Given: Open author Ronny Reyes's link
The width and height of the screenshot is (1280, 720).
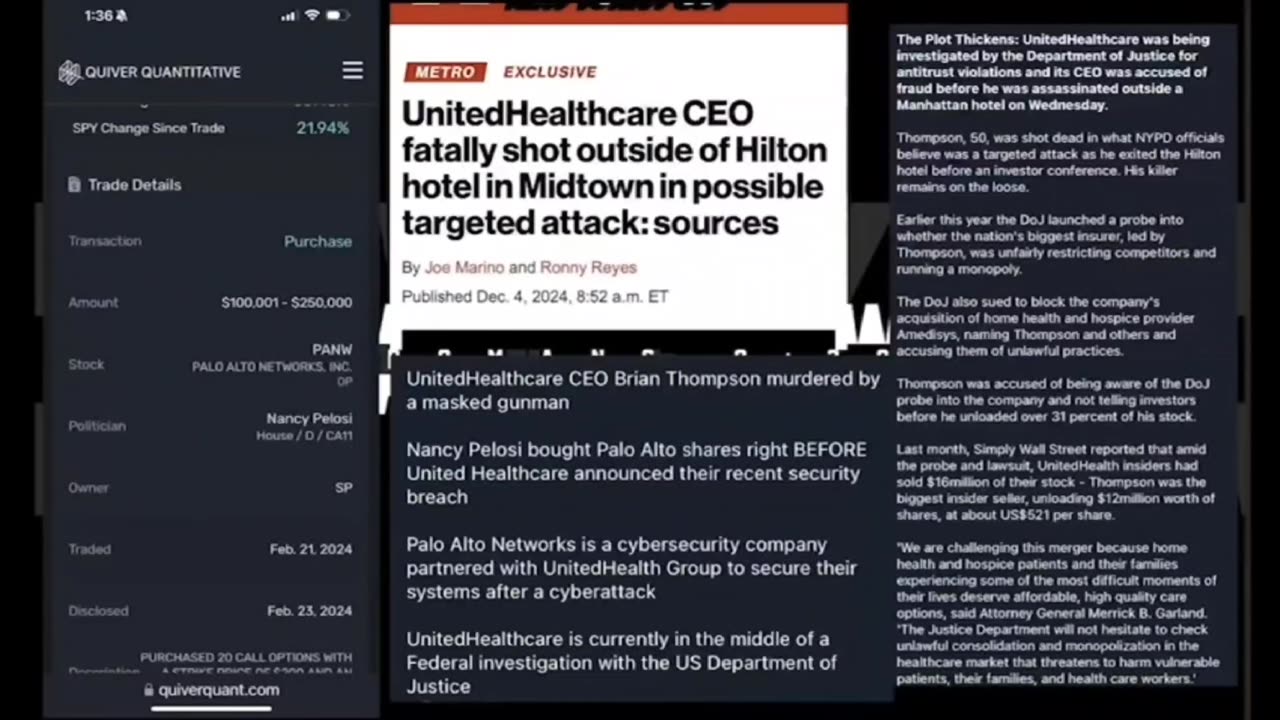Looking at the screenshot, I should (588, 267).
